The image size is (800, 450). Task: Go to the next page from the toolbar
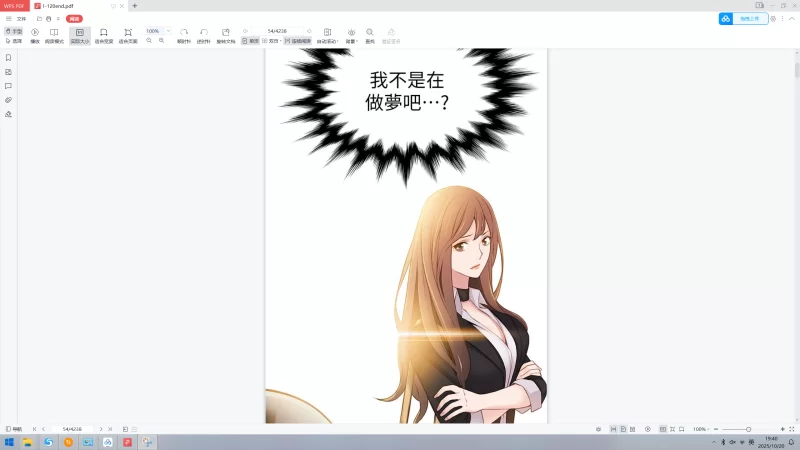(309, 31)
